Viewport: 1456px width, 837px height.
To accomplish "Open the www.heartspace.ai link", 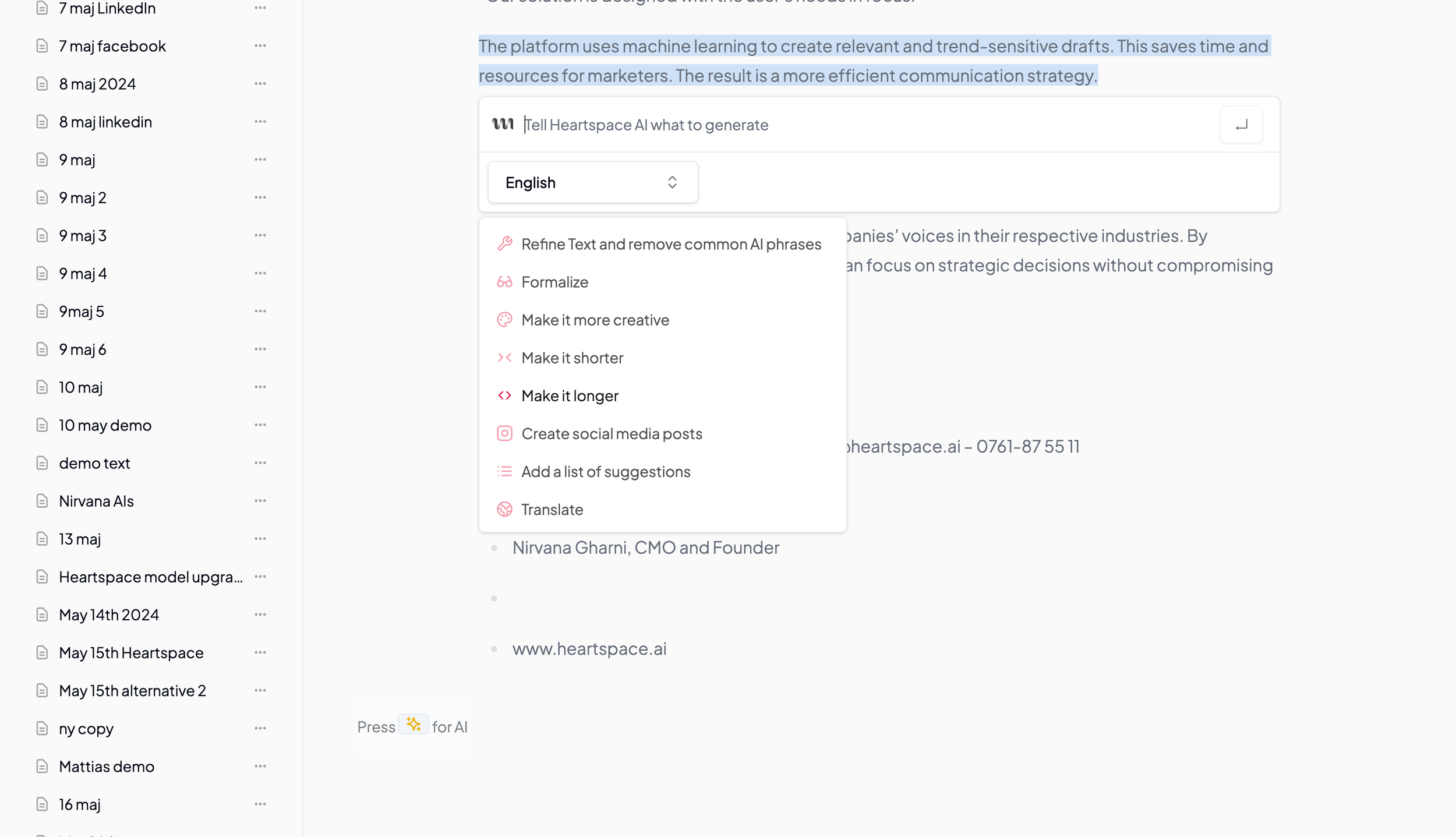I will click(589, 648).
